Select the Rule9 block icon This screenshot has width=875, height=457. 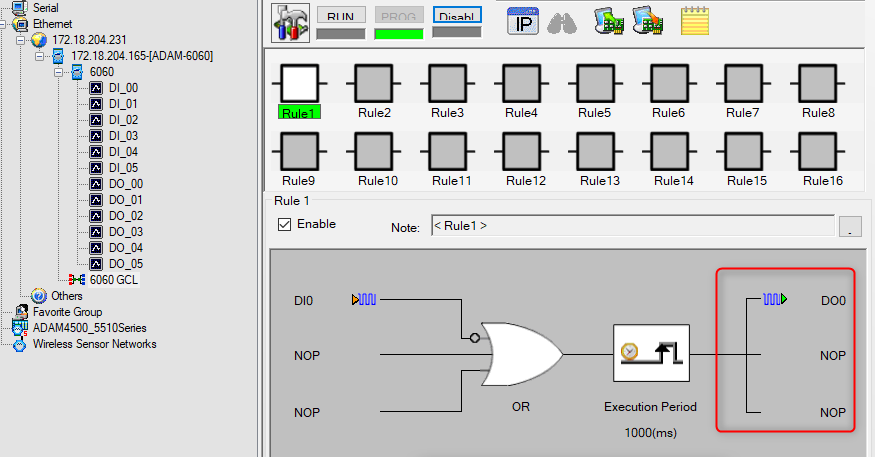300,151
